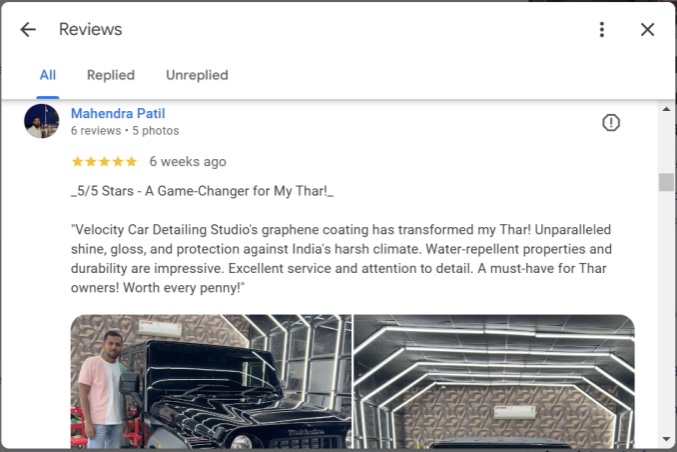The width and height of the screenshot is (677, 452).
Task: Open the three-dot more options menu
Action: tap(601, 30)
